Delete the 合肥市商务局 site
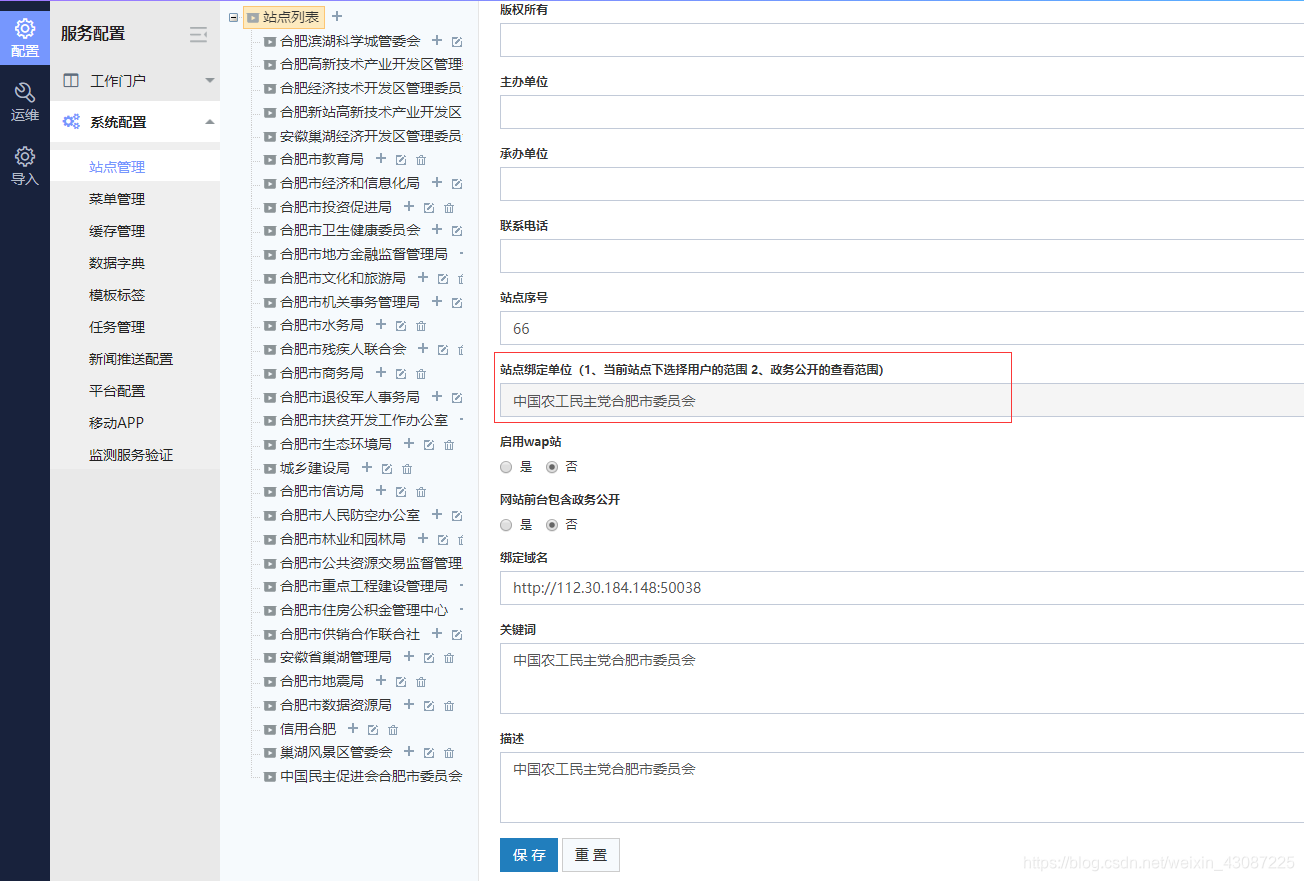 [421, 374]
